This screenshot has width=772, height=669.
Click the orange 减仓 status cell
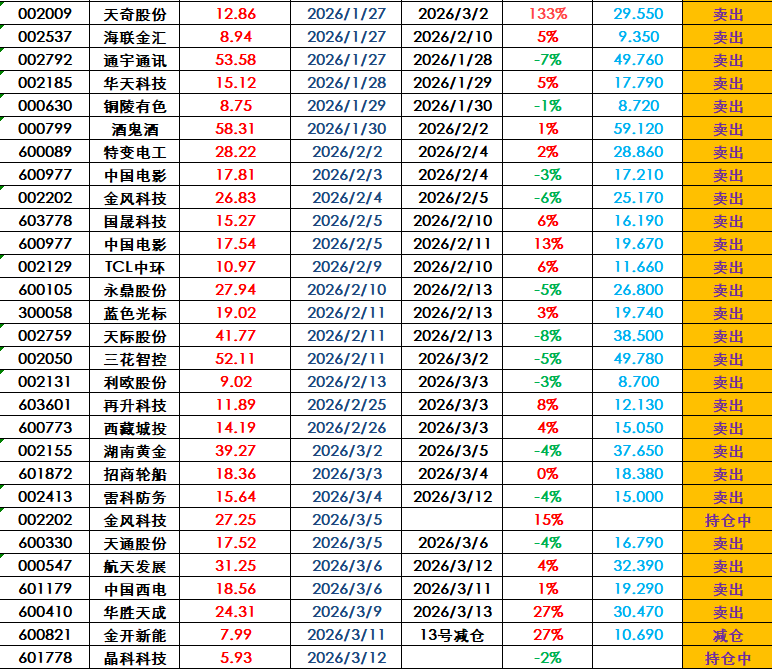(x=728, y=636)
